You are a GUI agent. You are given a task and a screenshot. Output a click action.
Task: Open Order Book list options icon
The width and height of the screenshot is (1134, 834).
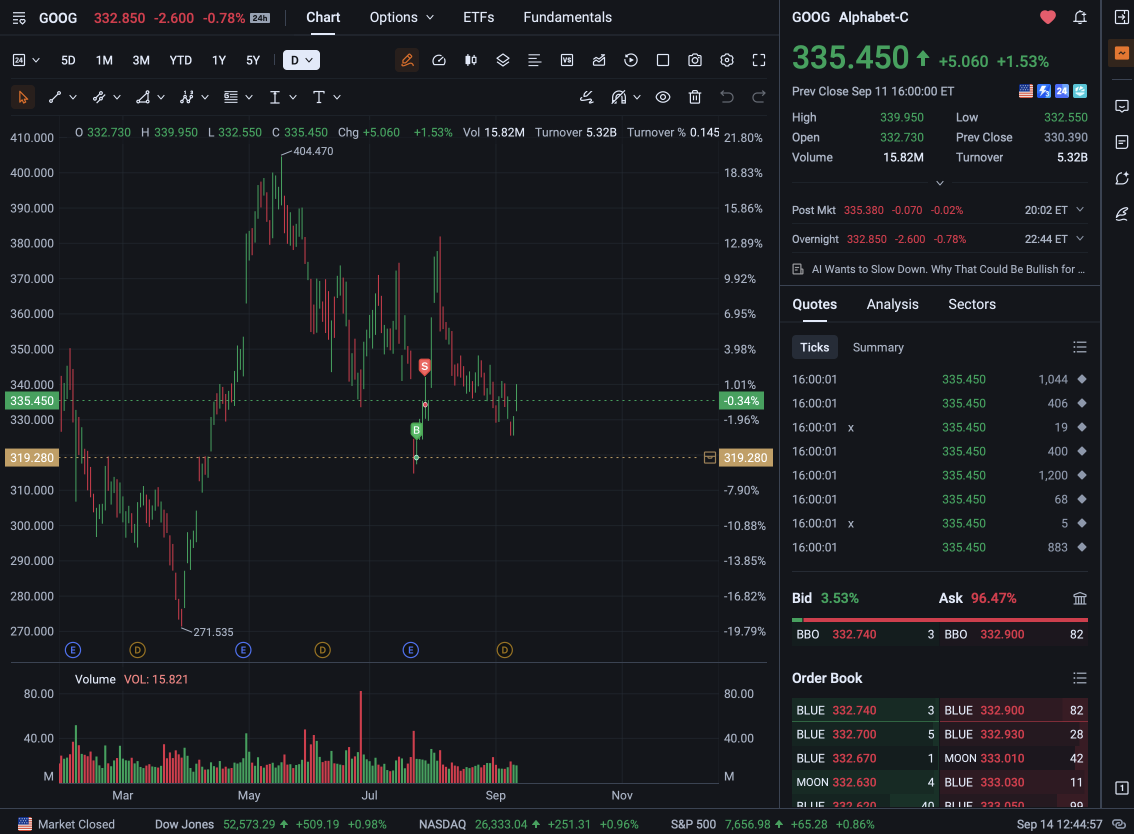(x=1080, y=678)
